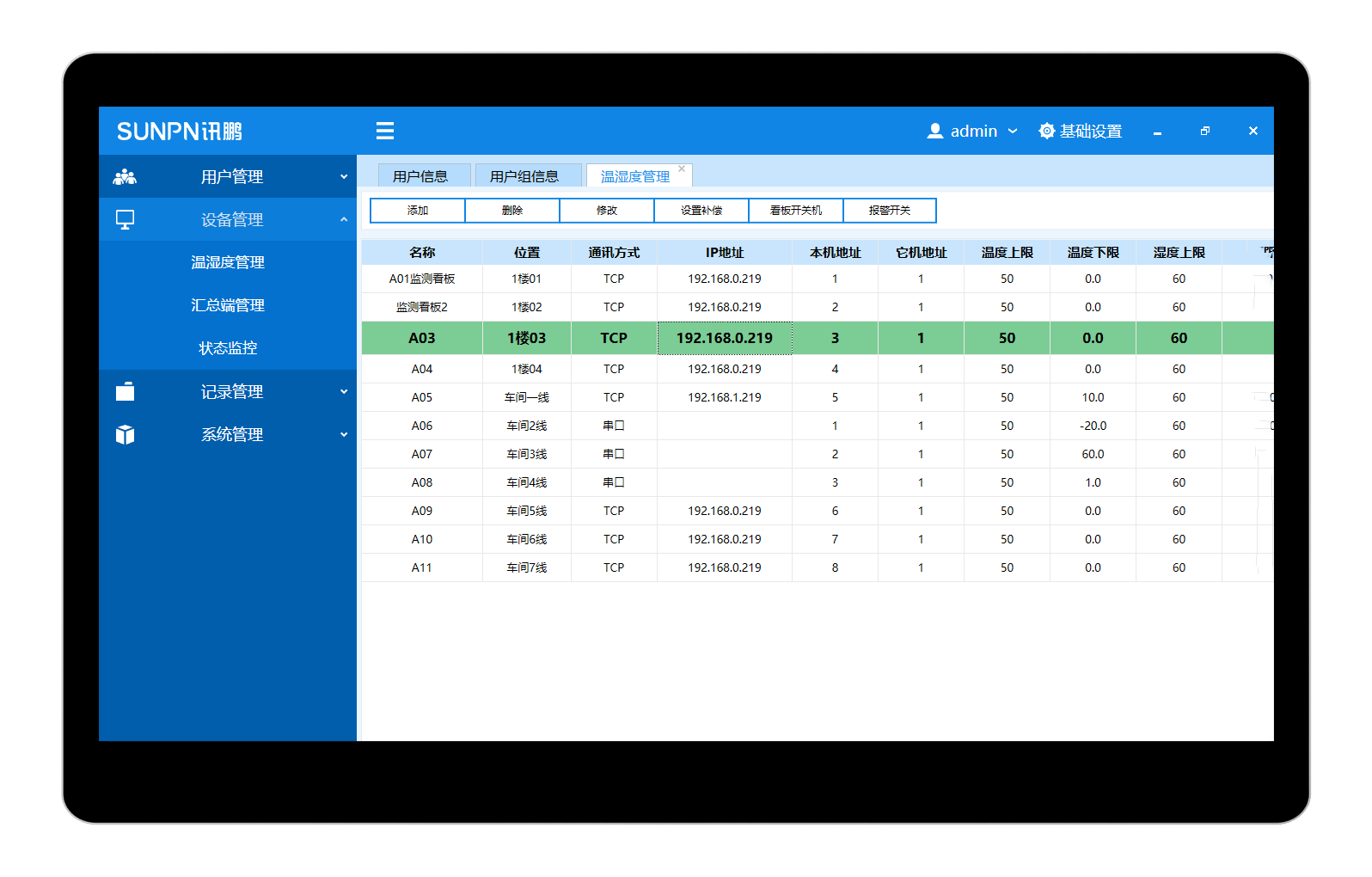Select the A05 row name
1372x877 pixels.
point(422,397)
